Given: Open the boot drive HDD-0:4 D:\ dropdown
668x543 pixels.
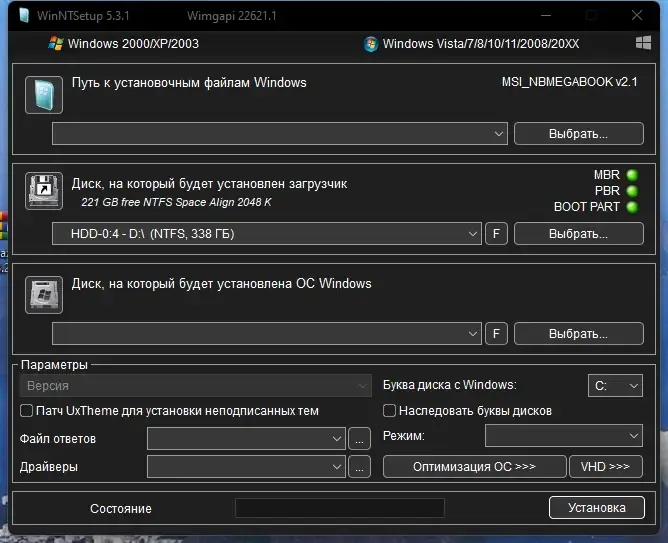Looking at the screenshot, I should [267, 233].
